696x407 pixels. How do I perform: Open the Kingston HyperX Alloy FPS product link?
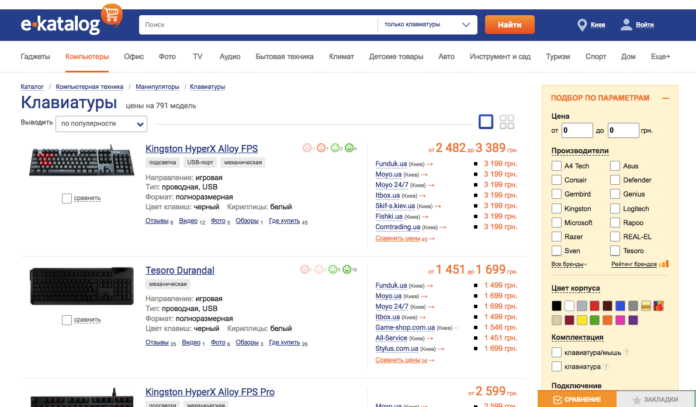pyautogui.click(x=202, y=149)
